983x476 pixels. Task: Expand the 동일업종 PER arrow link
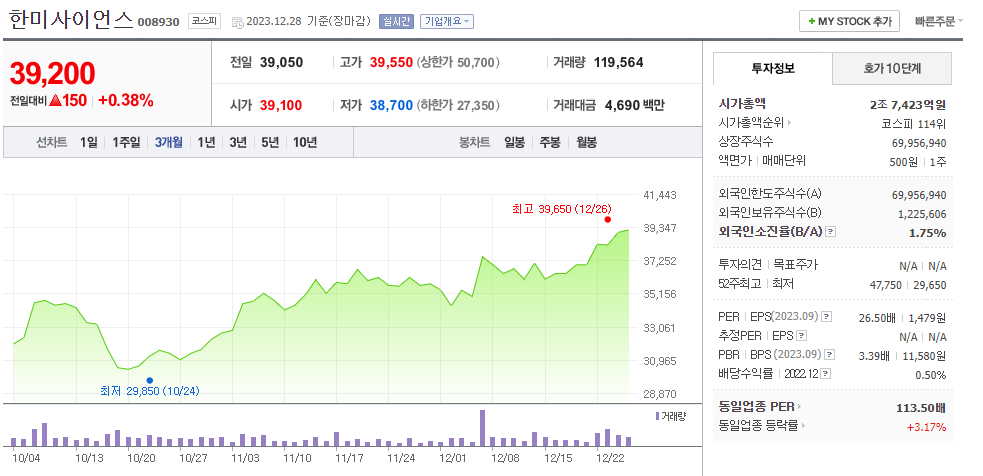[x=799, y=406]
